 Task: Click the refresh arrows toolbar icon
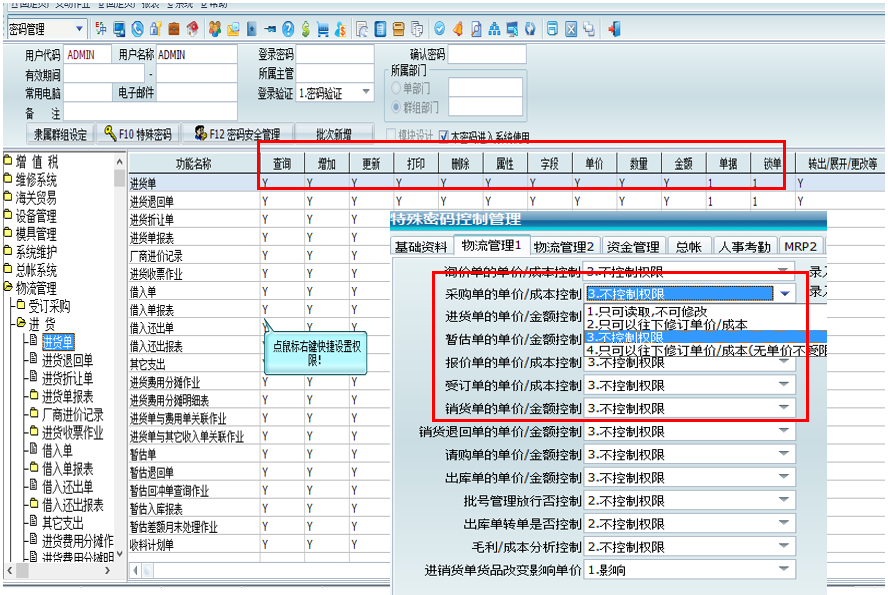coord(530,28)
